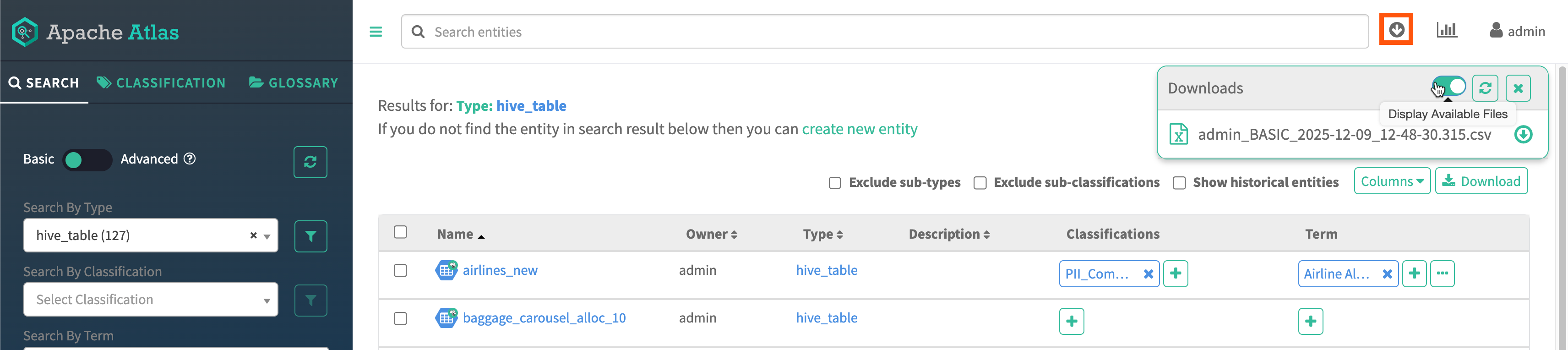This screenshot has width=1568, height=350.
Task: Click the create new entity link
Action: pos(859,129)
